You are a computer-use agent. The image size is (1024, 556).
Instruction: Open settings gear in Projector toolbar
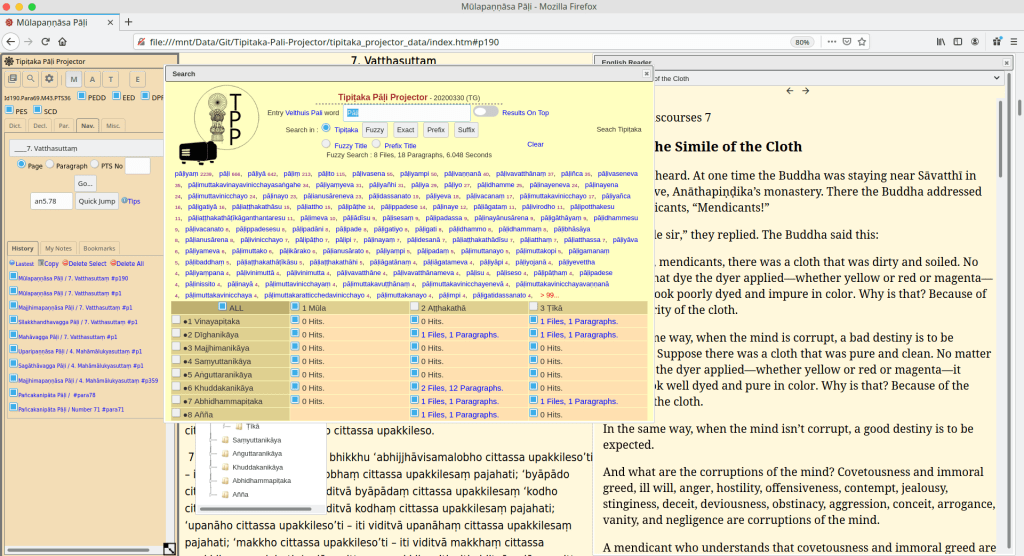[x=49, y=79]
